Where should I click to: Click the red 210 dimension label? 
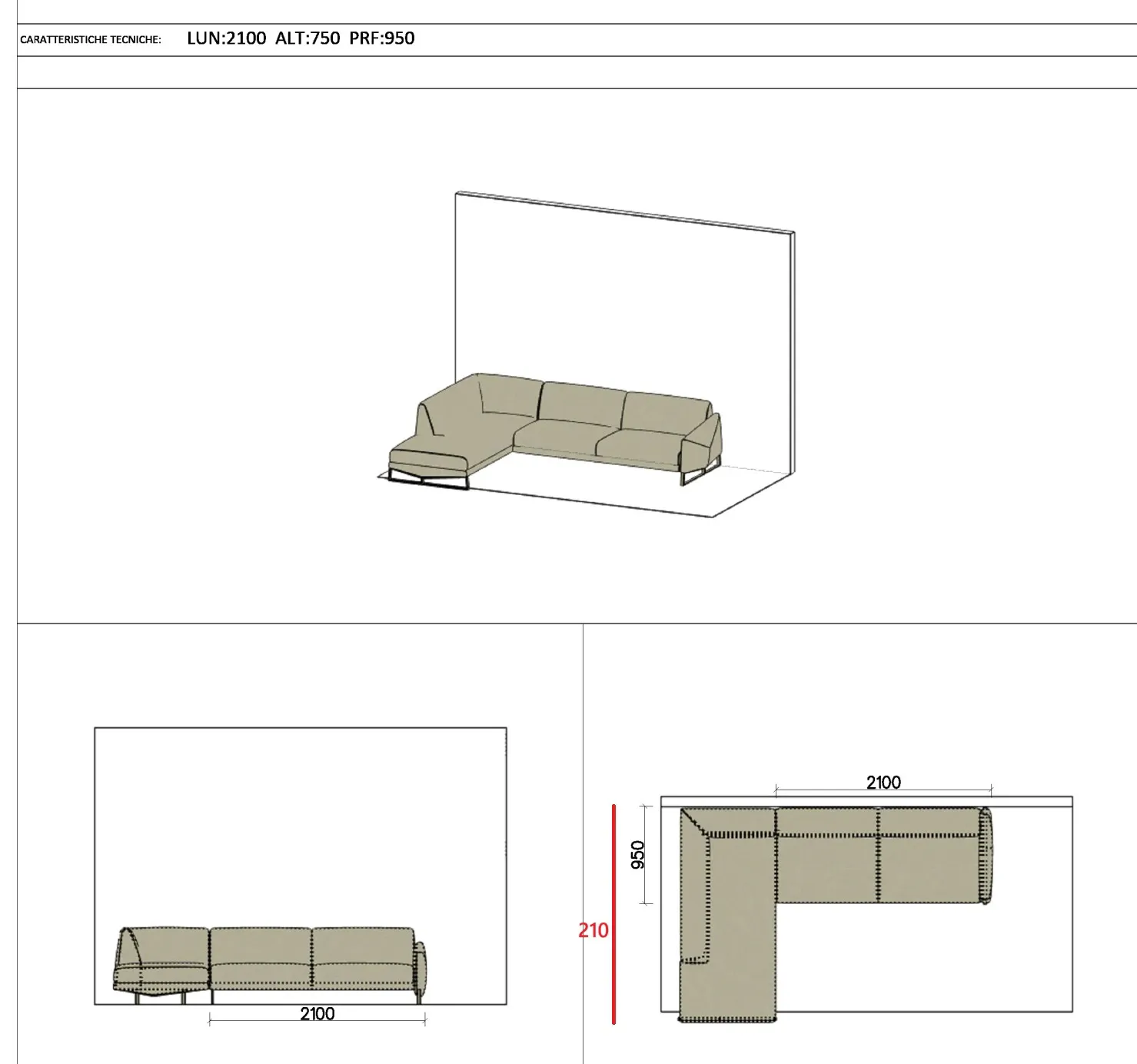[593, 930]
